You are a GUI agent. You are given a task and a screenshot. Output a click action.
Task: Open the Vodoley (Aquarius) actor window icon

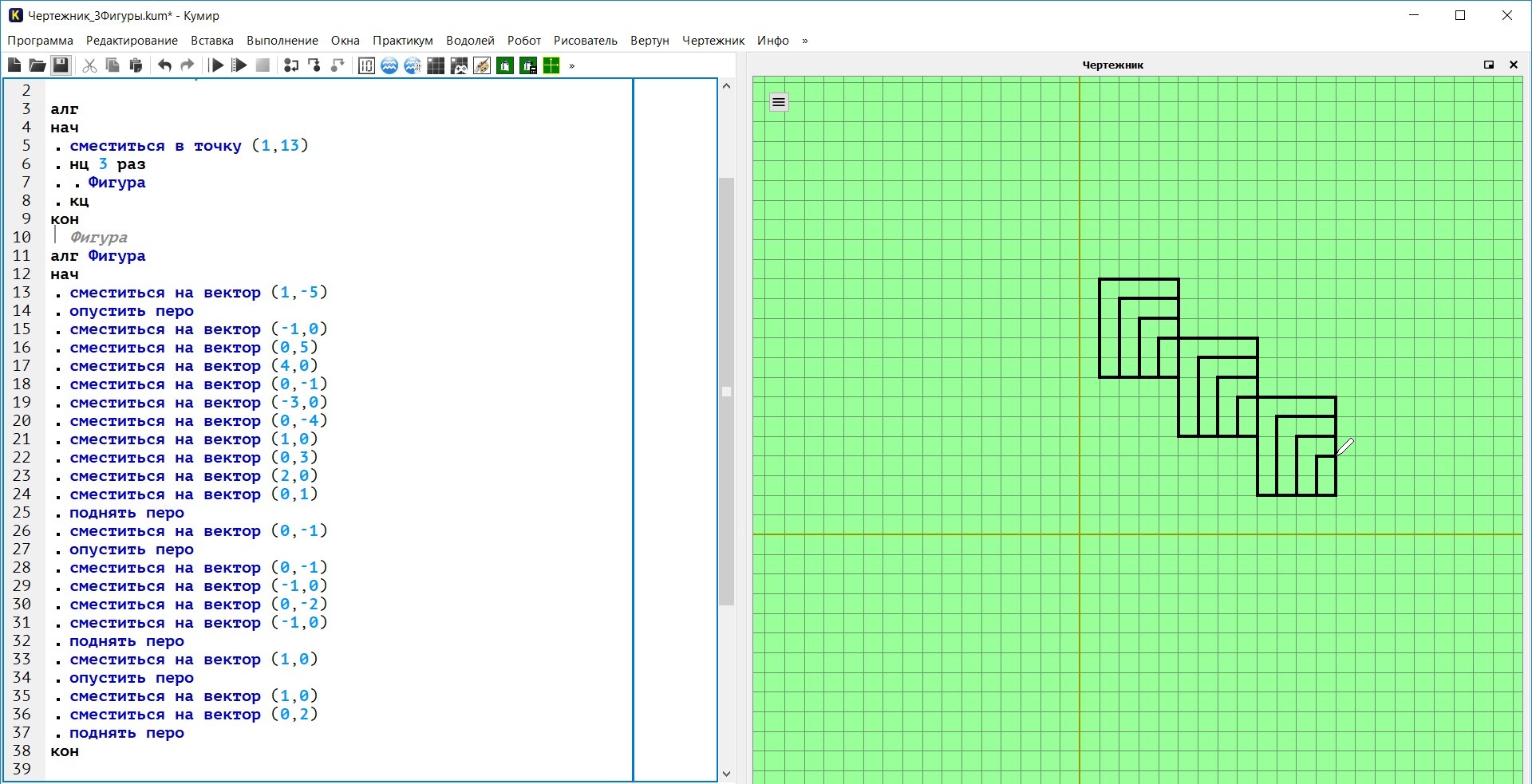click(x=389, y=65)
